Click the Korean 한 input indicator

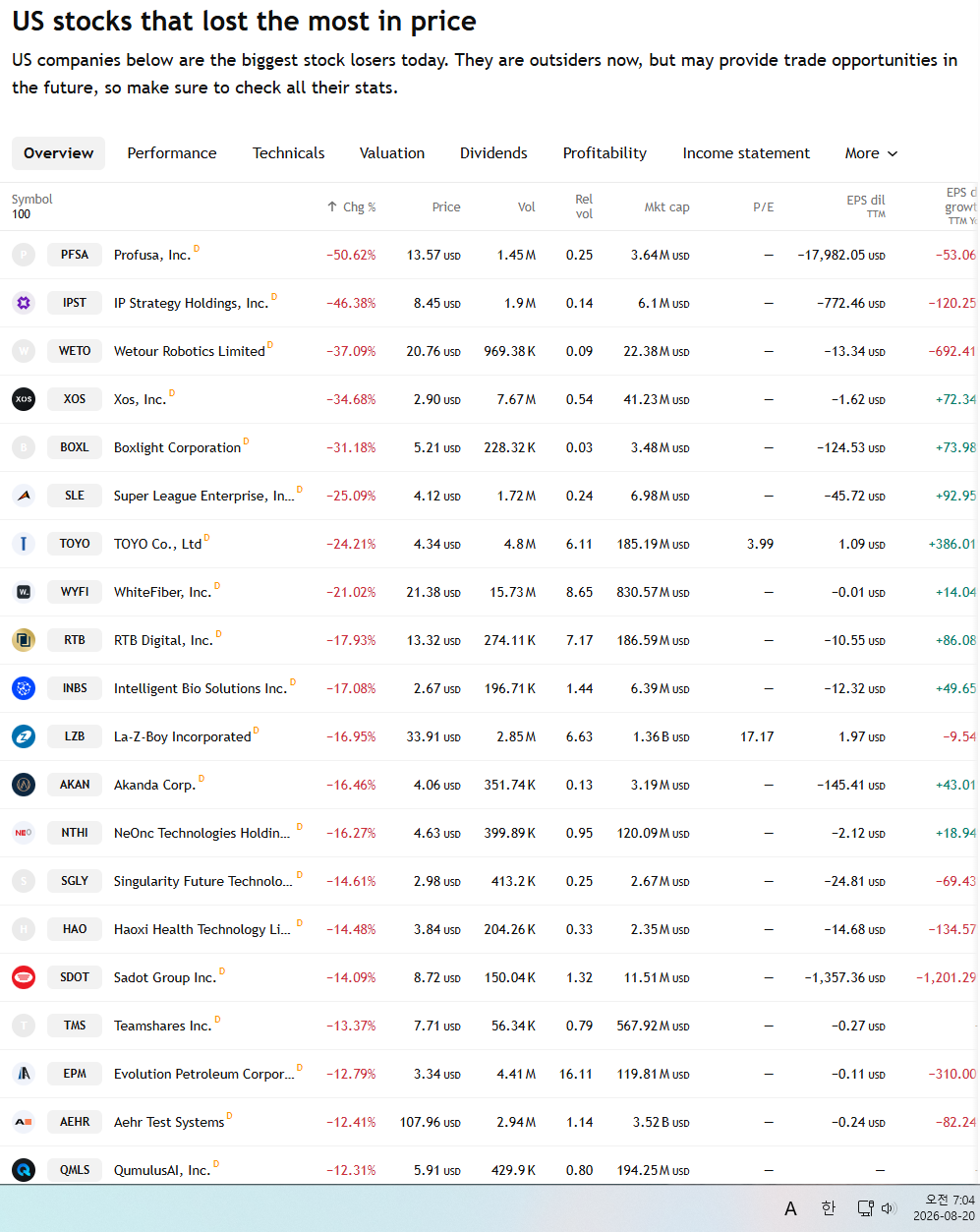pyautogui.click(x=828, y=1208)
